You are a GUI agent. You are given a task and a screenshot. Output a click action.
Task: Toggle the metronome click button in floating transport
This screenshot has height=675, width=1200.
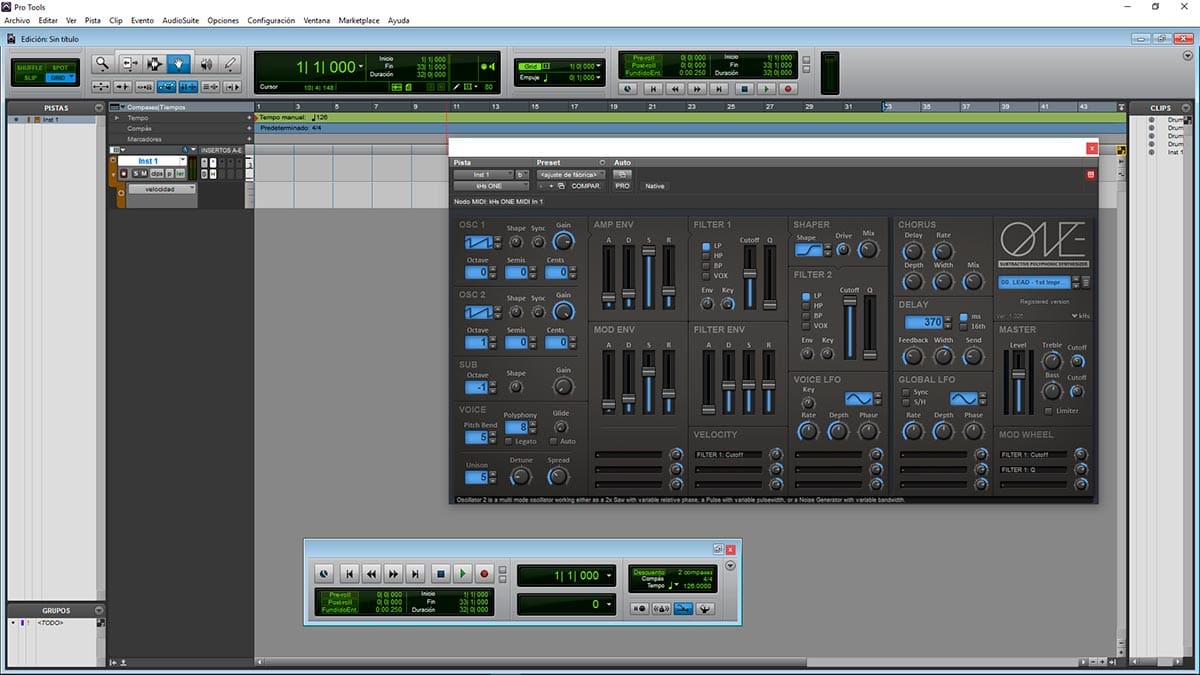(x=662, y=608)
